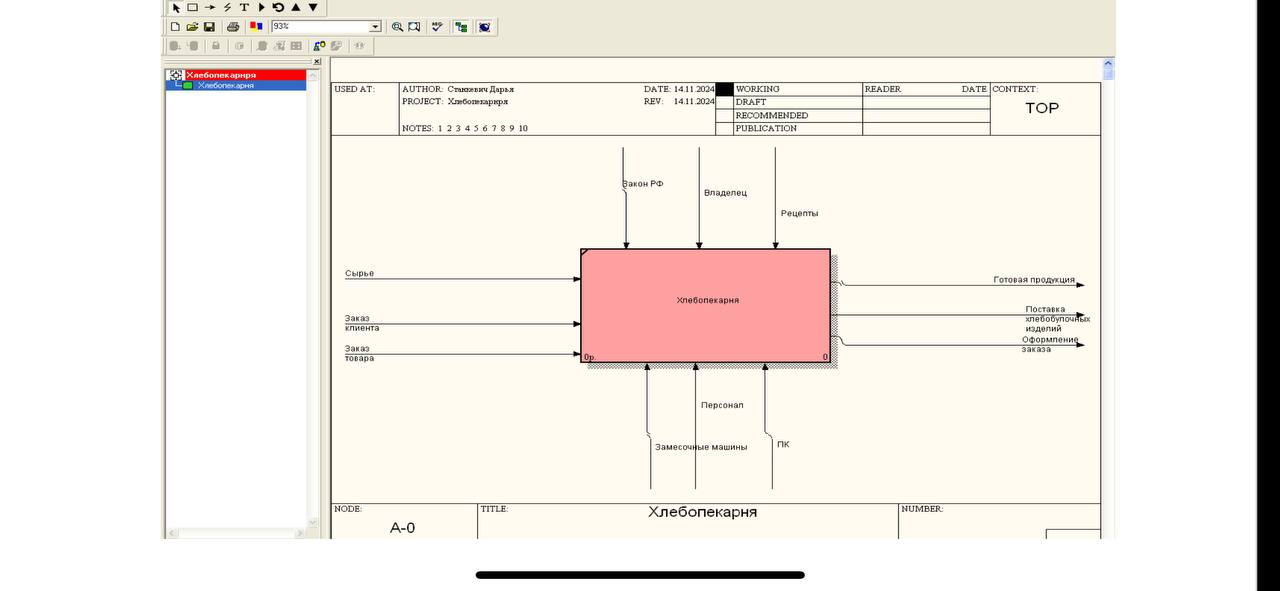1280x591 pixels.
Task: Click the diagram's vertical scrollbar thumb
Action: coord(1108,73)
